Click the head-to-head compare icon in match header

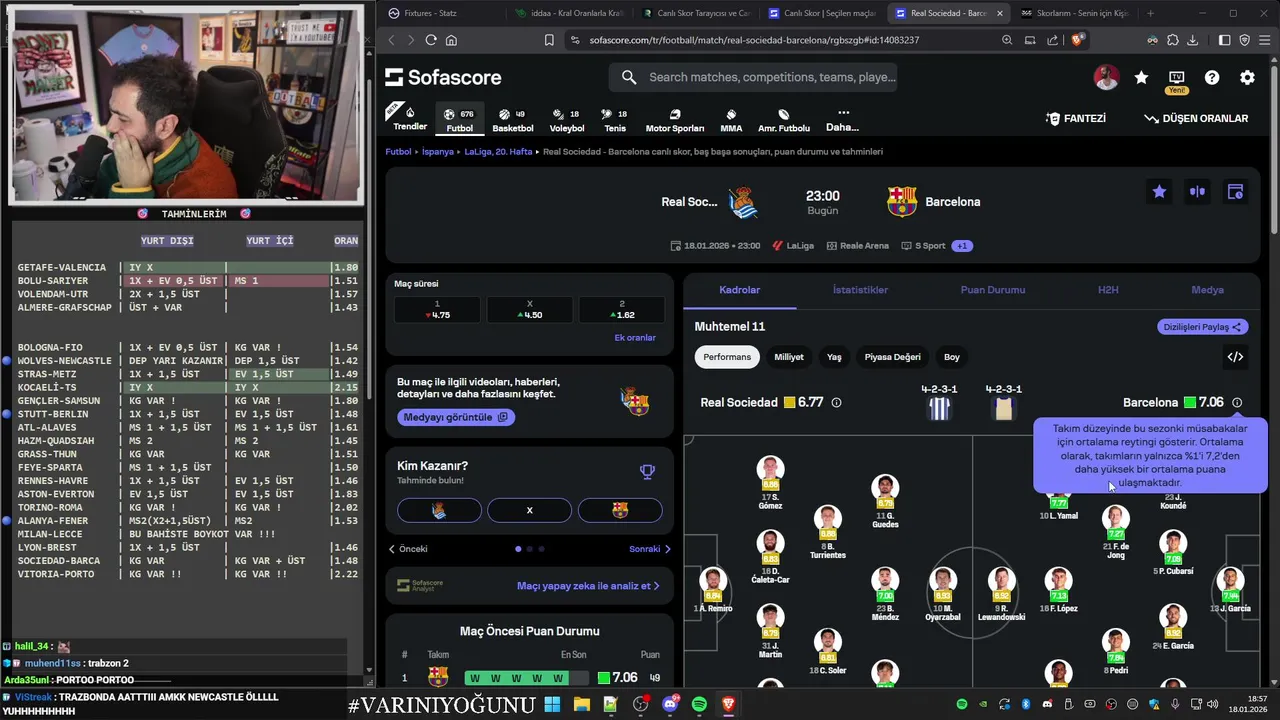tap(1197, 192)
